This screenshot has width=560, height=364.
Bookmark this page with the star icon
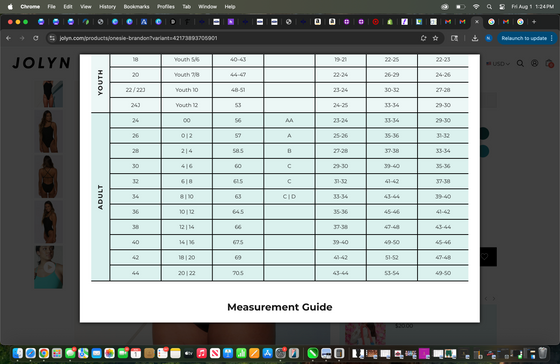pyautogui.click(x=435, y=38)
